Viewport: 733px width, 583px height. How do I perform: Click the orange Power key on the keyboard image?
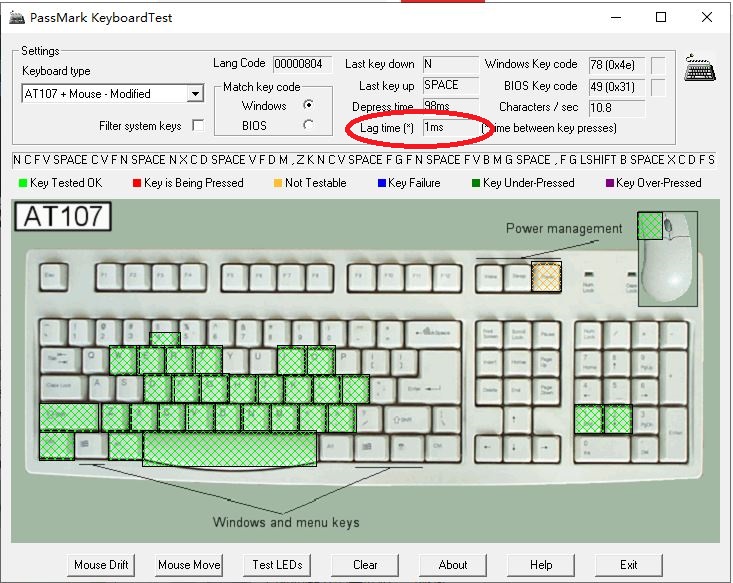(546, 277)
